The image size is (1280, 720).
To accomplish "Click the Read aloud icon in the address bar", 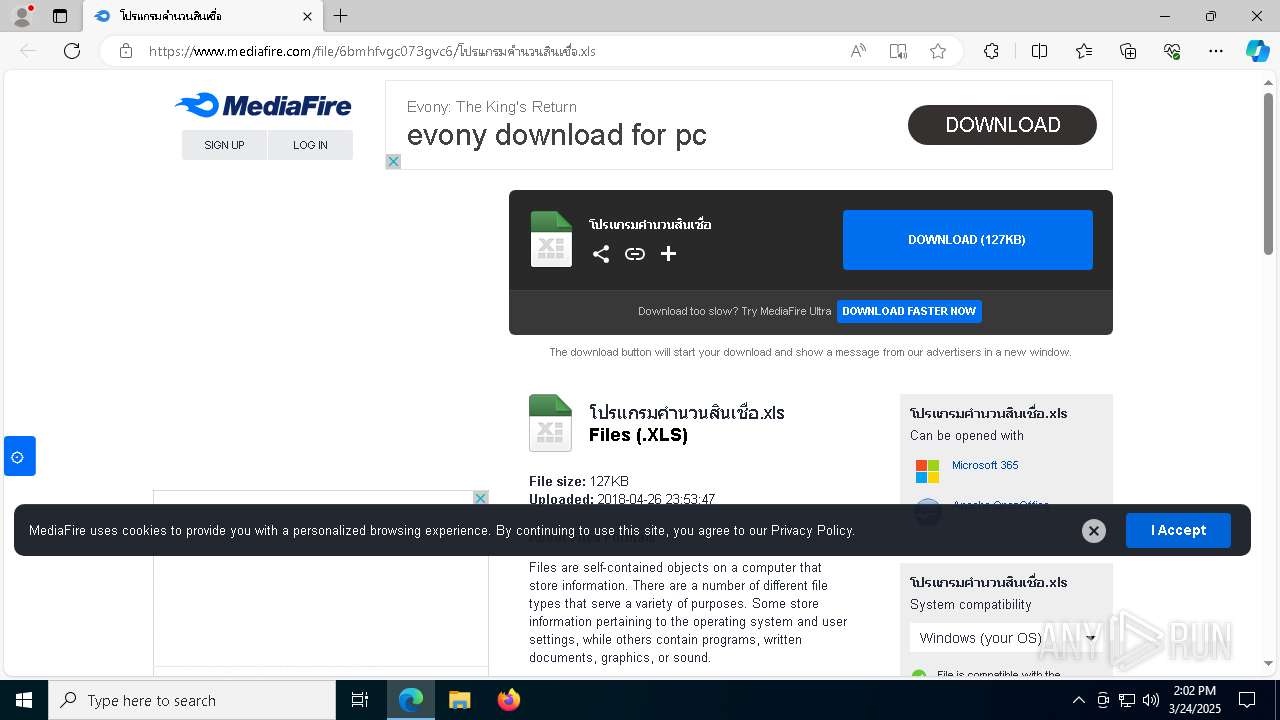I will pos(858,51).
